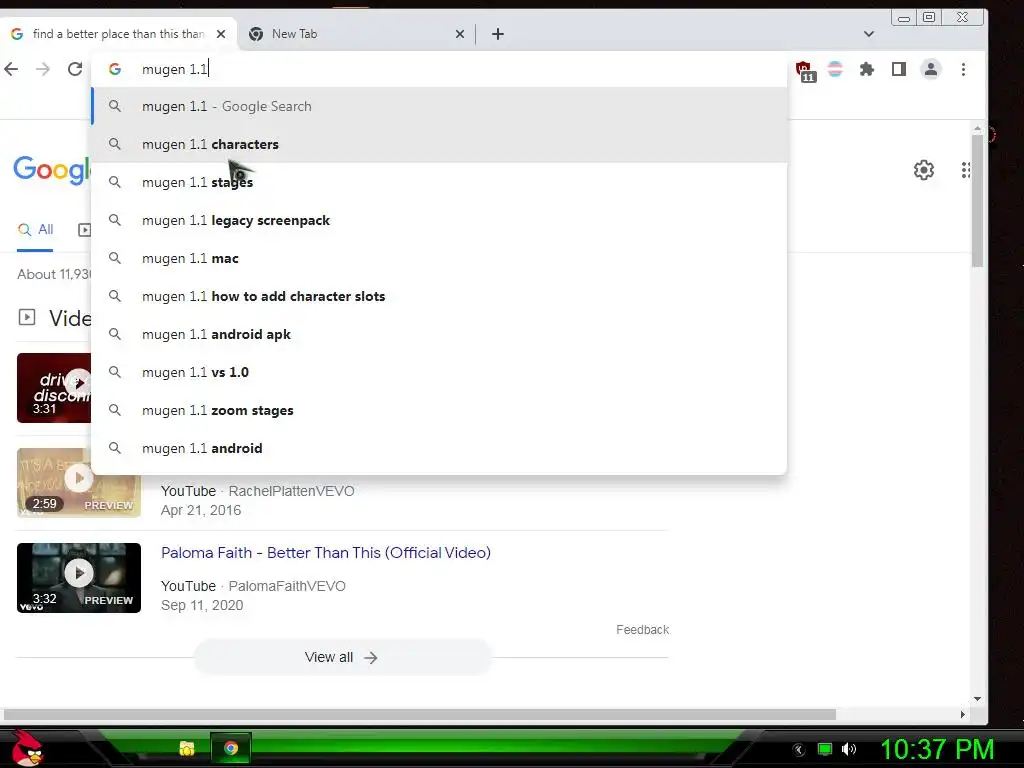Go back with the browser back arrow
This screenshot has height=768, width=1024.
pyautogui.click(x=11, y=69)
